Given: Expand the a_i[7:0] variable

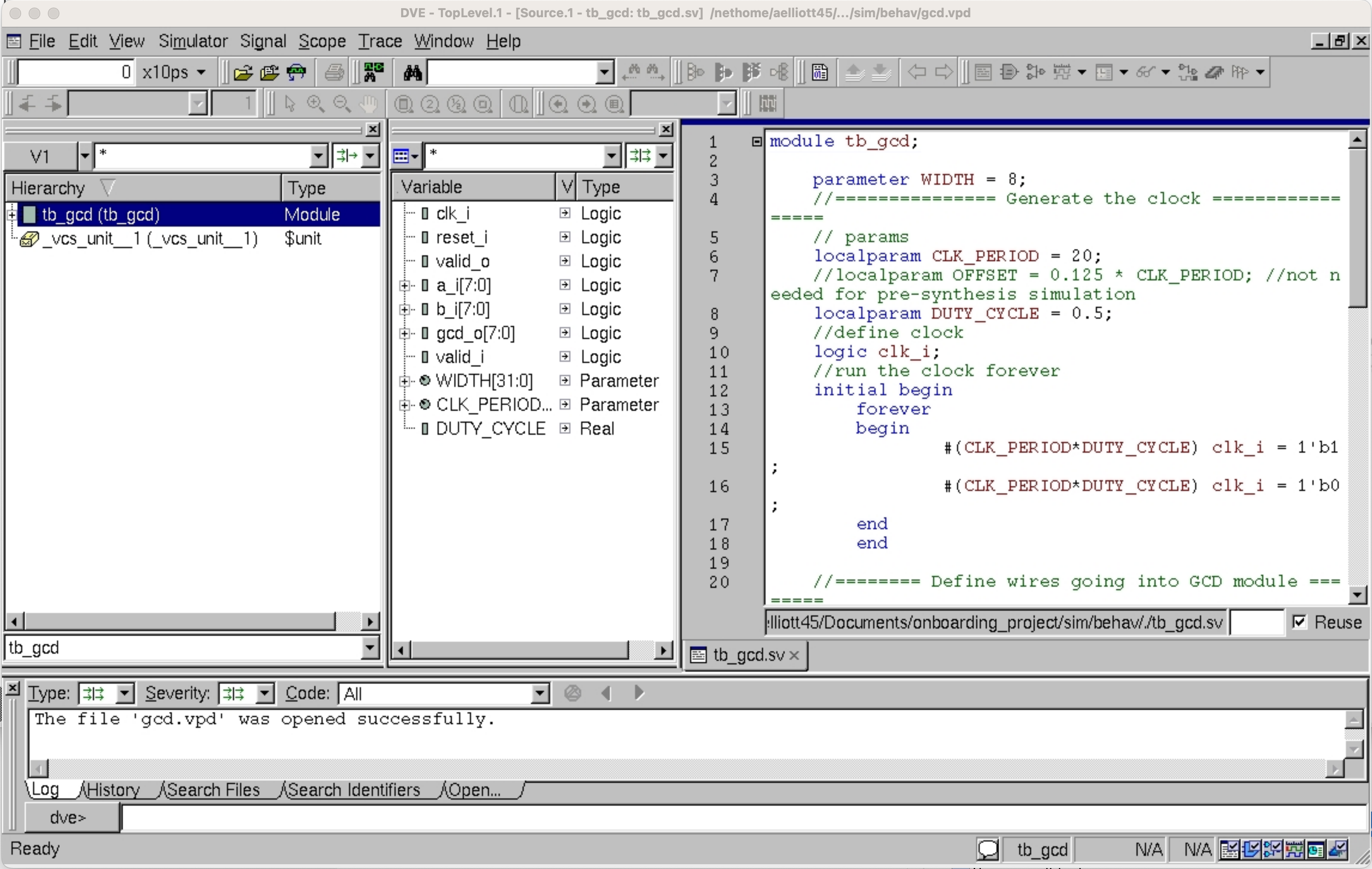Looking at the screenshot, I should [x=404, y=285].
